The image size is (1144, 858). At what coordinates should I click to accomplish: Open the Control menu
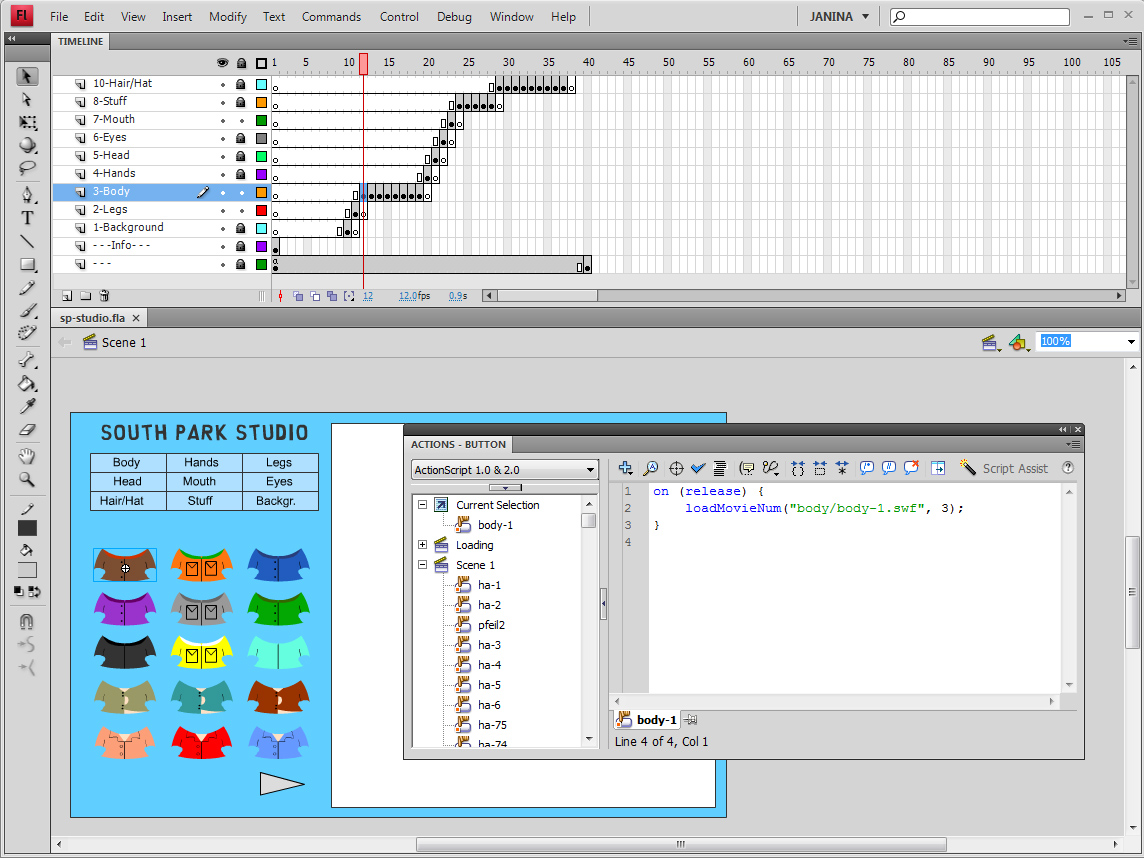399,16
